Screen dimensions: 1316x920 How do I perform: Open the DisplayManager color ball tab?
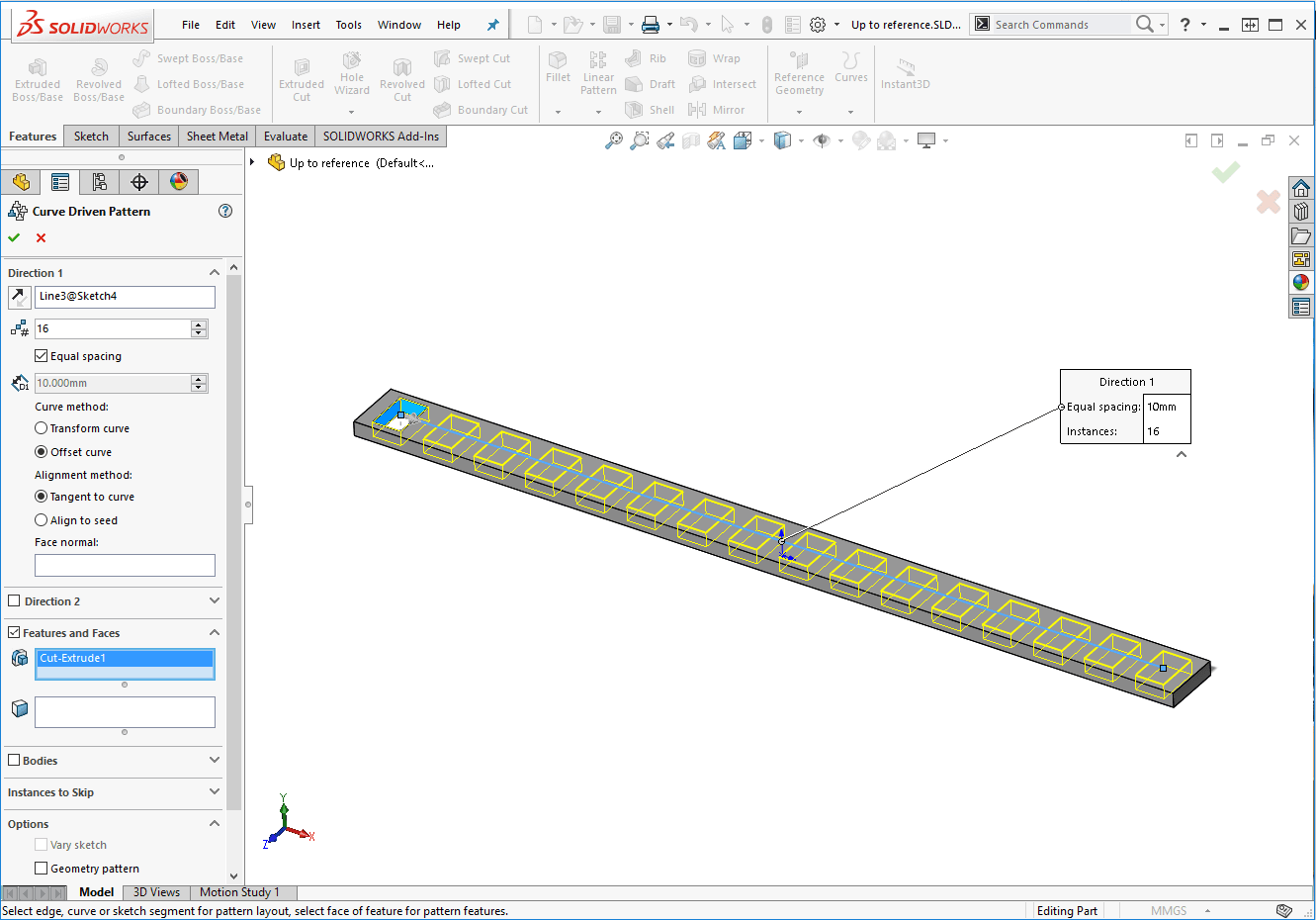(179, 181)
